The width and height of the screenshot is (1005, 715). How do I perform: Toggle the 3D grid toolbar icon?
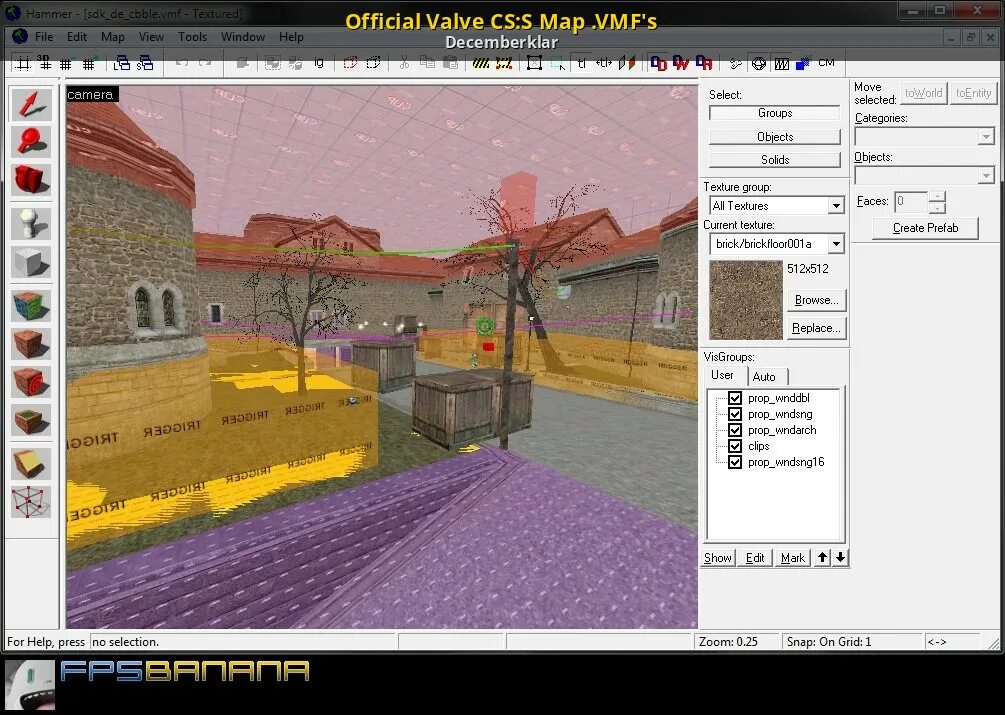(44, 63)
